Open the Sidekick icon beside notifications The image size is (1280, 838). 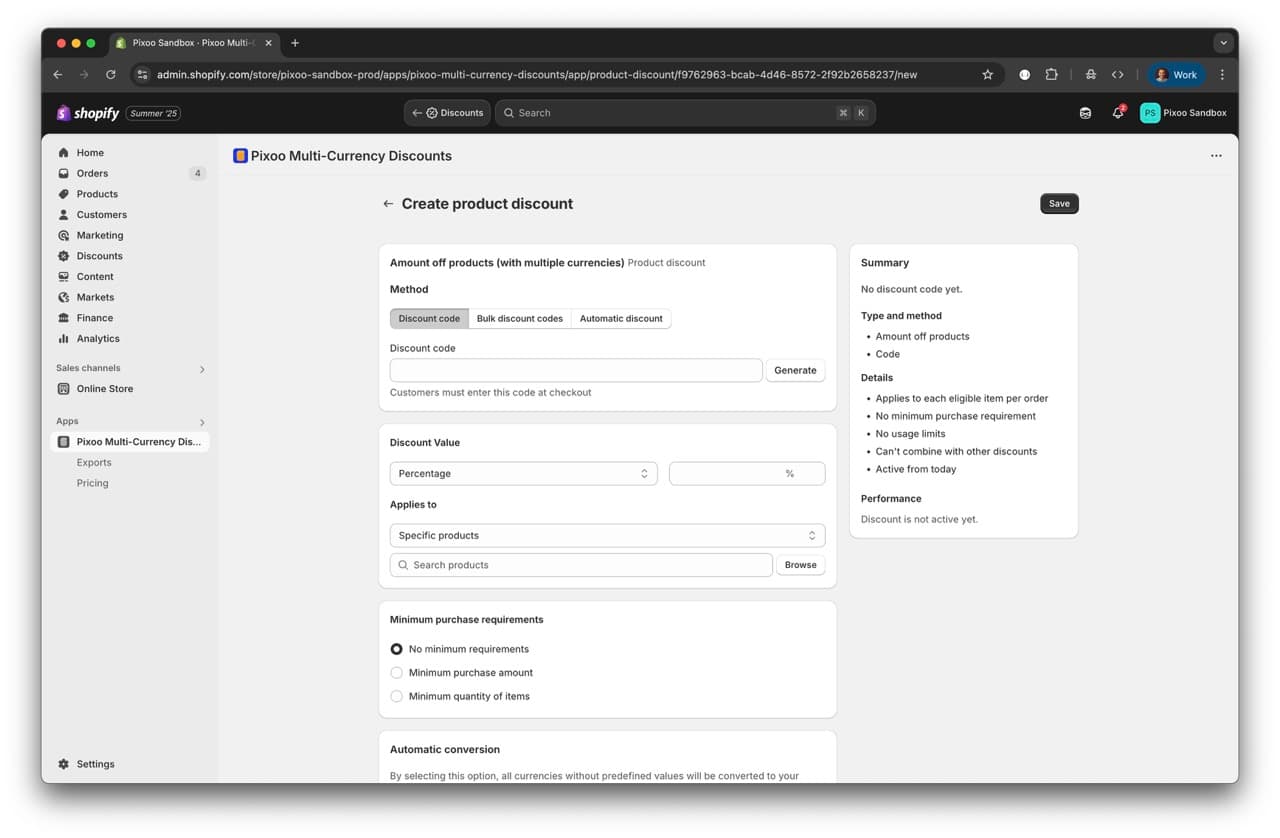(x=1085, y=113)
